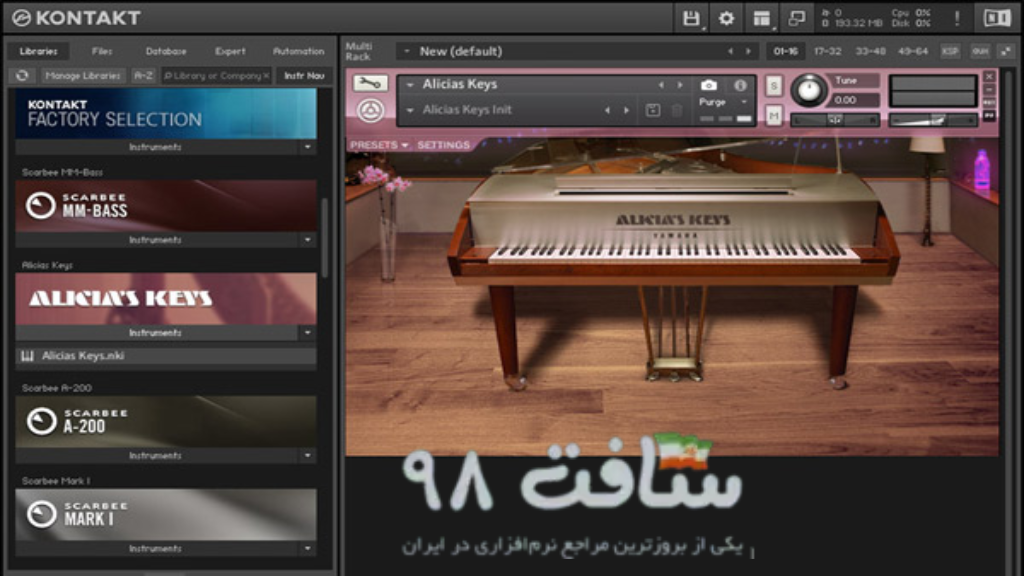Select previous instrument for Alicias Keys
The image size is (1024, 576).
[x=661, y=85]
